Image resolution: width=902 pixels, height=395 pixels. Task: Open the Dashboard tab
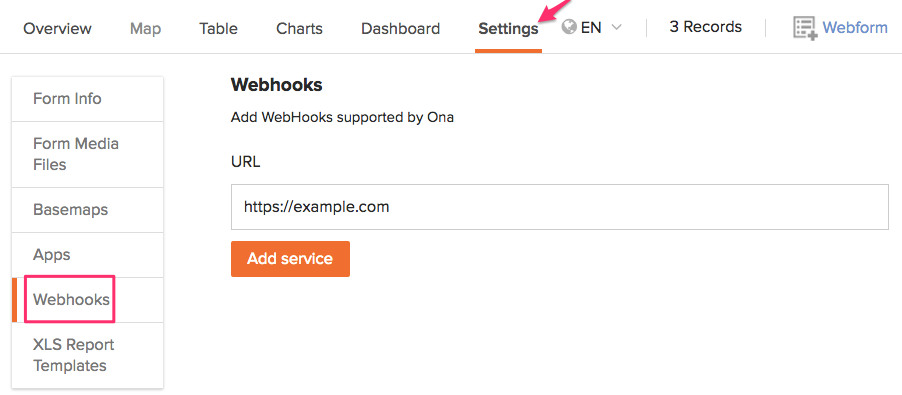pyautogui.click(x=400, y=28)
